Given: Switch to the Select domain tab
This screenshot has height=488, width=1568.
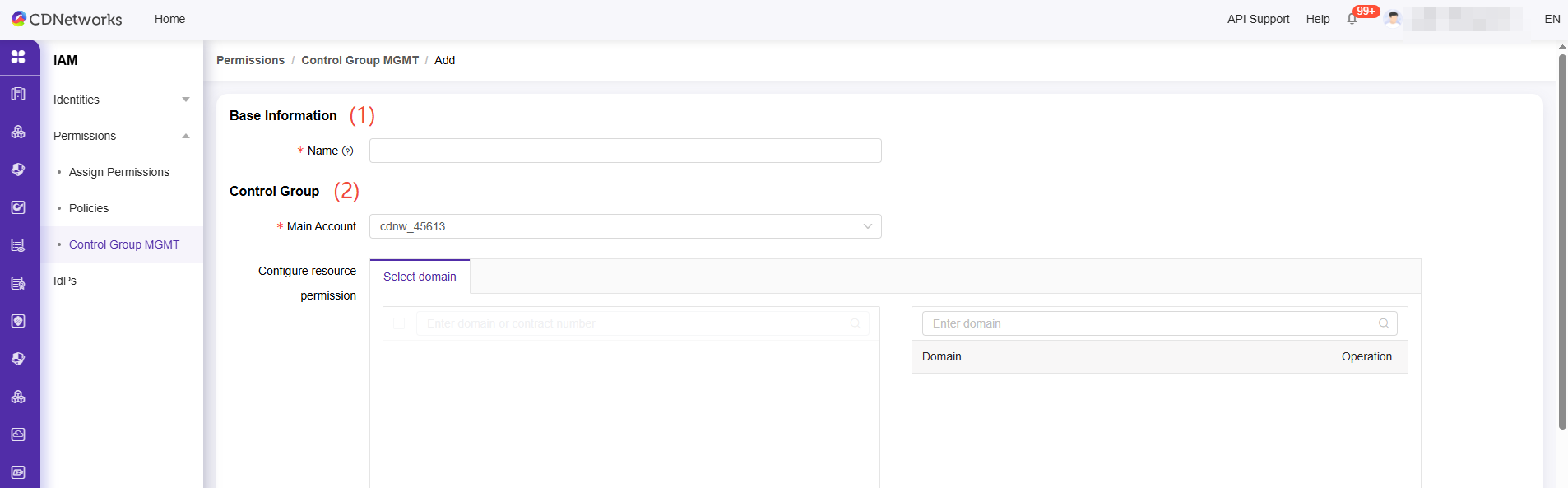Looking at the screenshot, I should point(420,277).
